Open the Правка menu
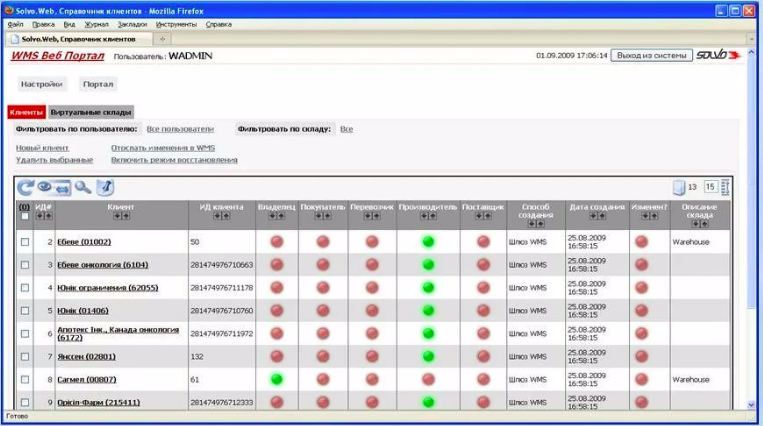The image size is (763, 426). click(43, 24)
